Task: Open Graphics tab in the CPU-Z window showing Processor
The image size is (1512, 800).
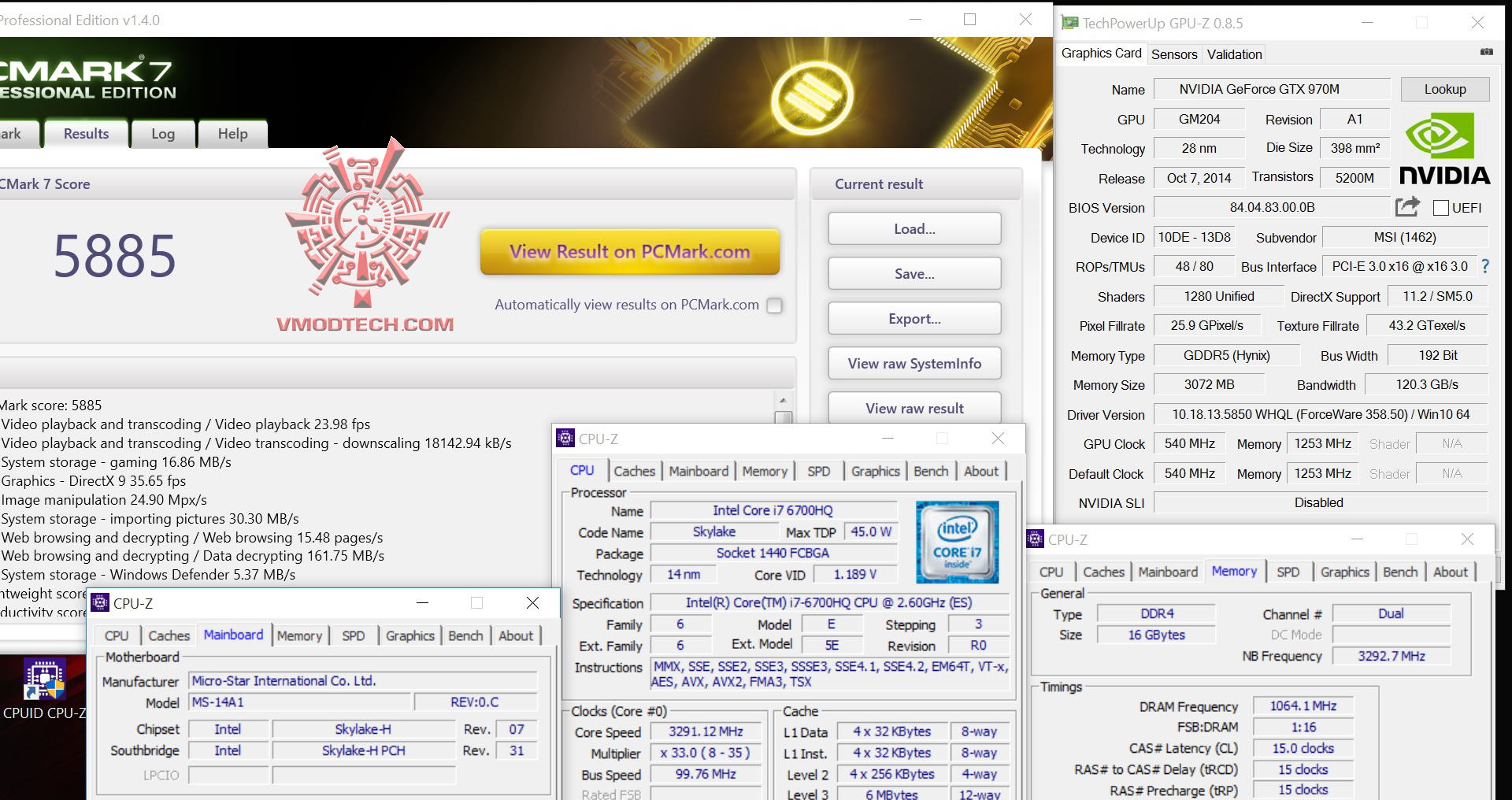Action: tap(876, 471)
